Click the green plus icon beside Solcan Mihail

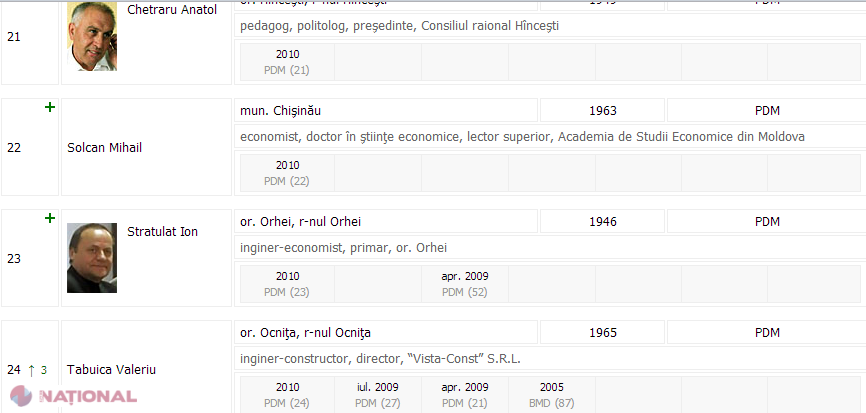click(x=50, y=107)
